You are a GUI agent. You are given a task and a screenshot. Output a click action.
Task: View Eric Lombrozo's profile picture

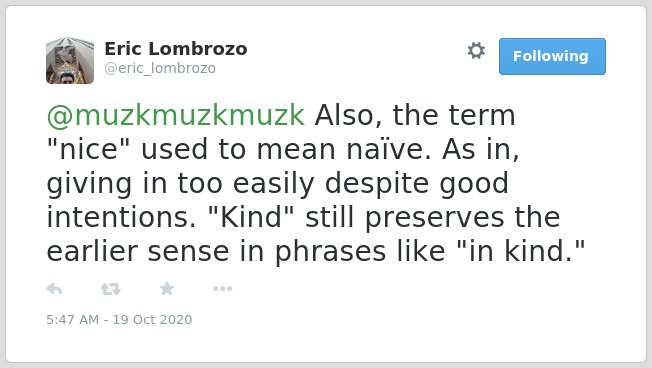(70, 61)
